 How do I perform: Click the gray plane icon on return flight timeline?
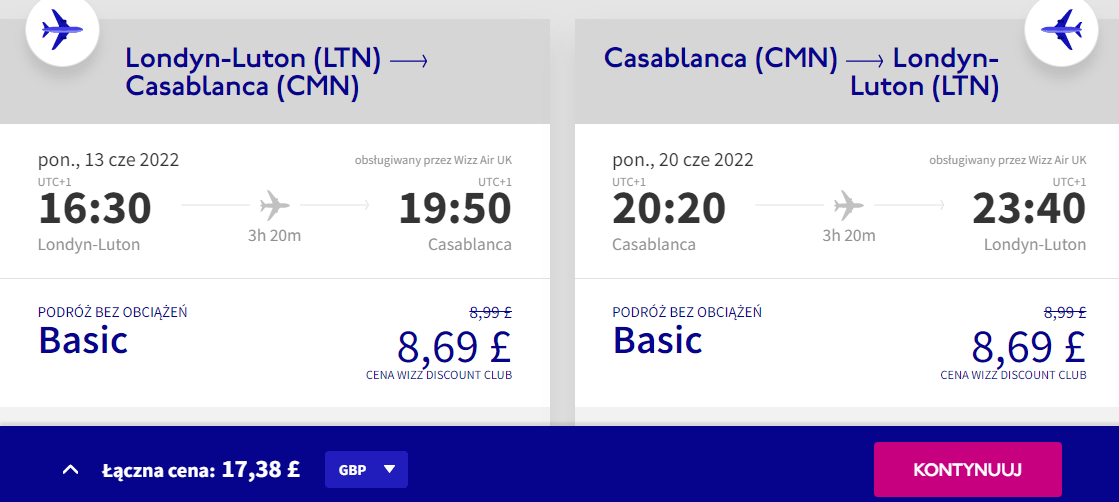click(849, 206)
